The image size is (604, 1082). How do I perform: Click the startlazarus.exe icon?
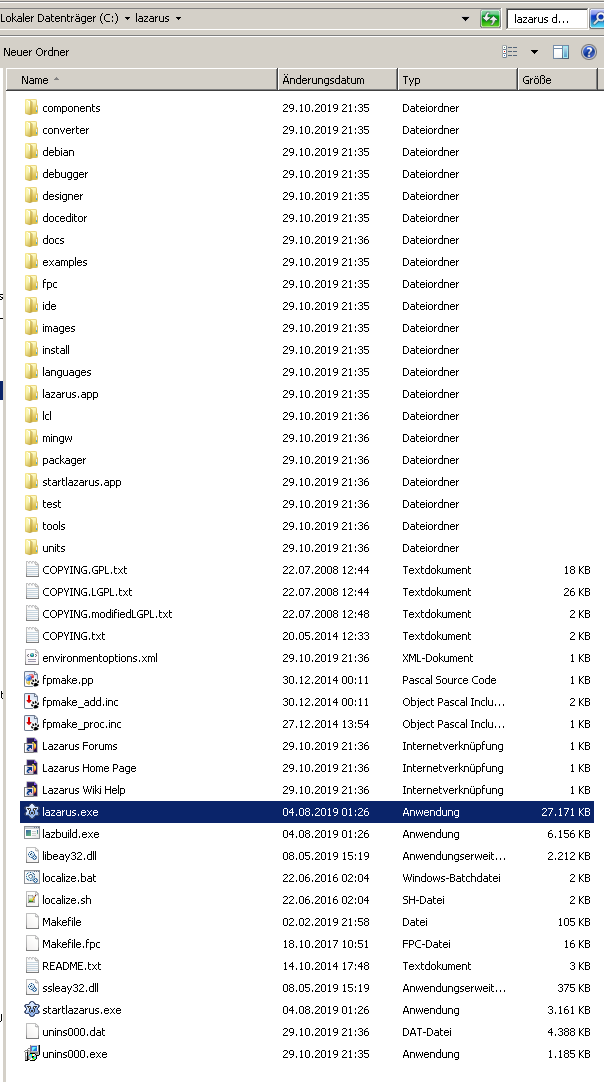[x=32, y=1010]
